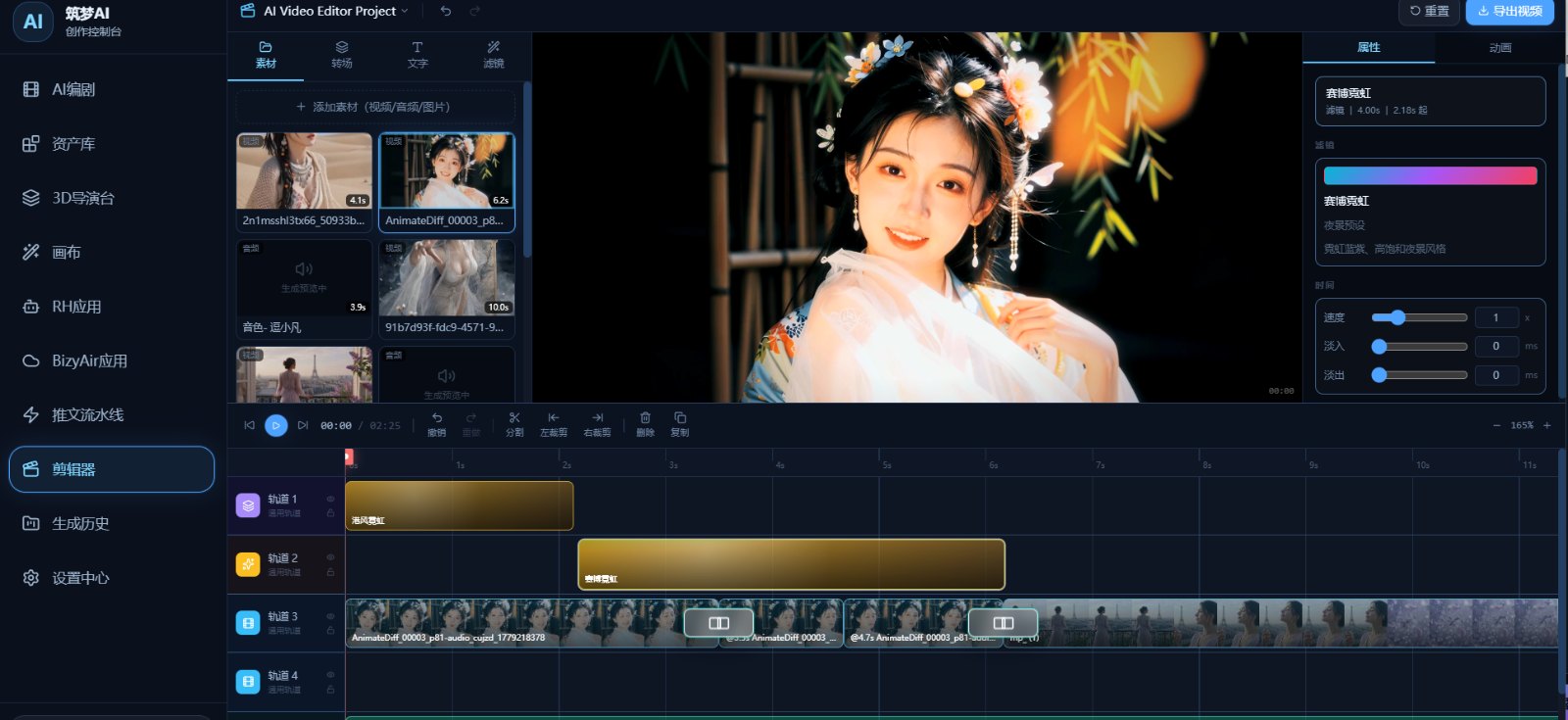Toggle visibility eye for 轨道 1
Image resolution: width=1568 pixels, height=720 pixels.
pos(330,499)
